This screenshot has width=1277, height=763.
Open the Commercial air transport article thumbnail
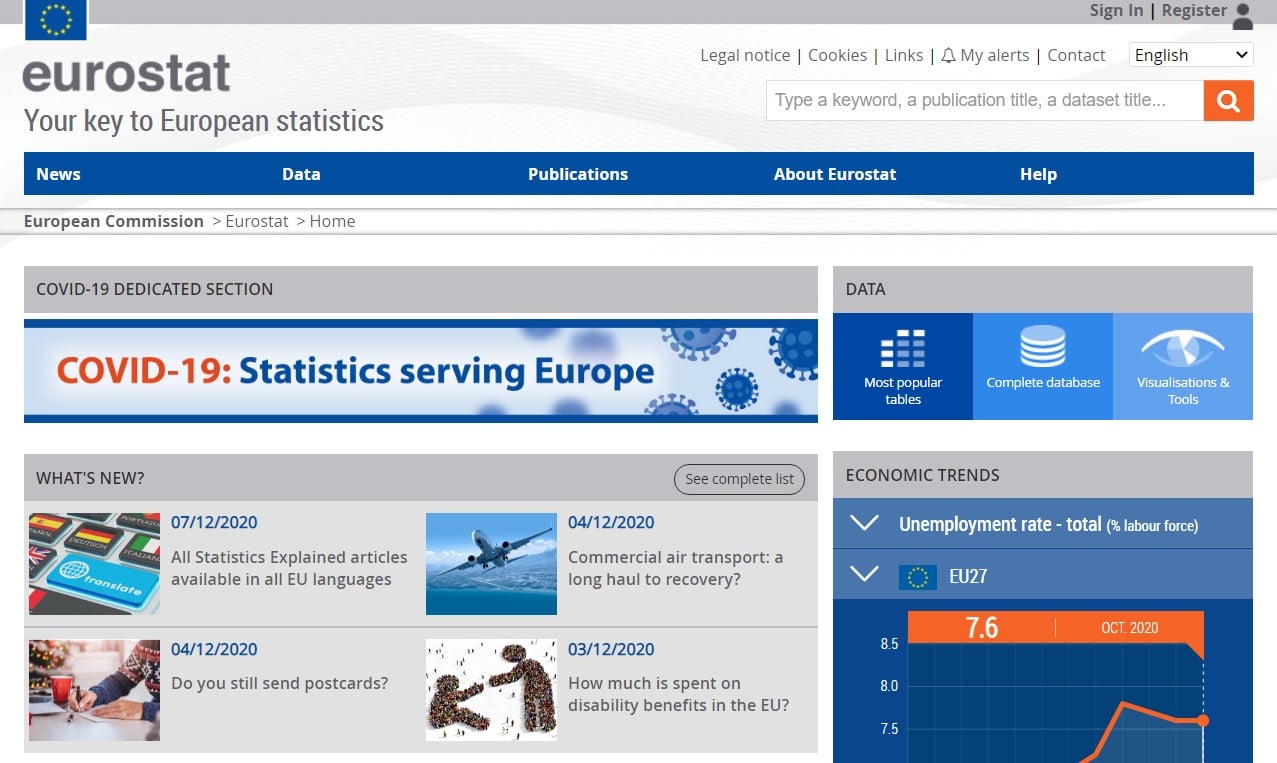[x=491, y=563]
